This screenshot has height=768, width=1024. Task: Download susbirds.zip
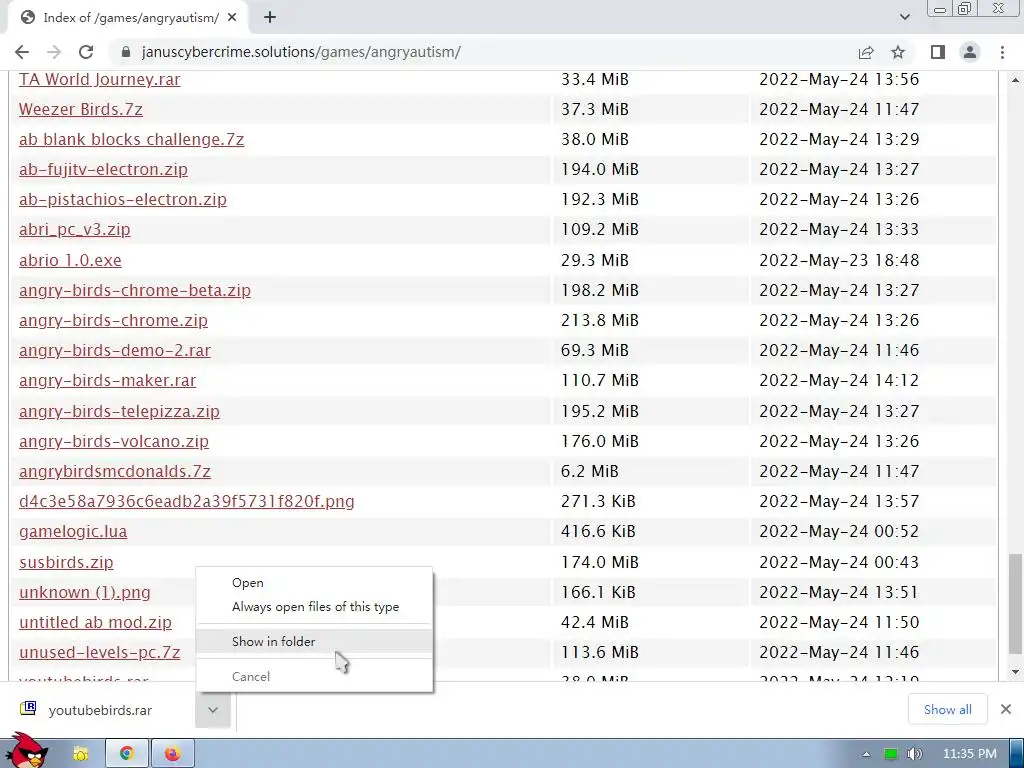(66, 562)
